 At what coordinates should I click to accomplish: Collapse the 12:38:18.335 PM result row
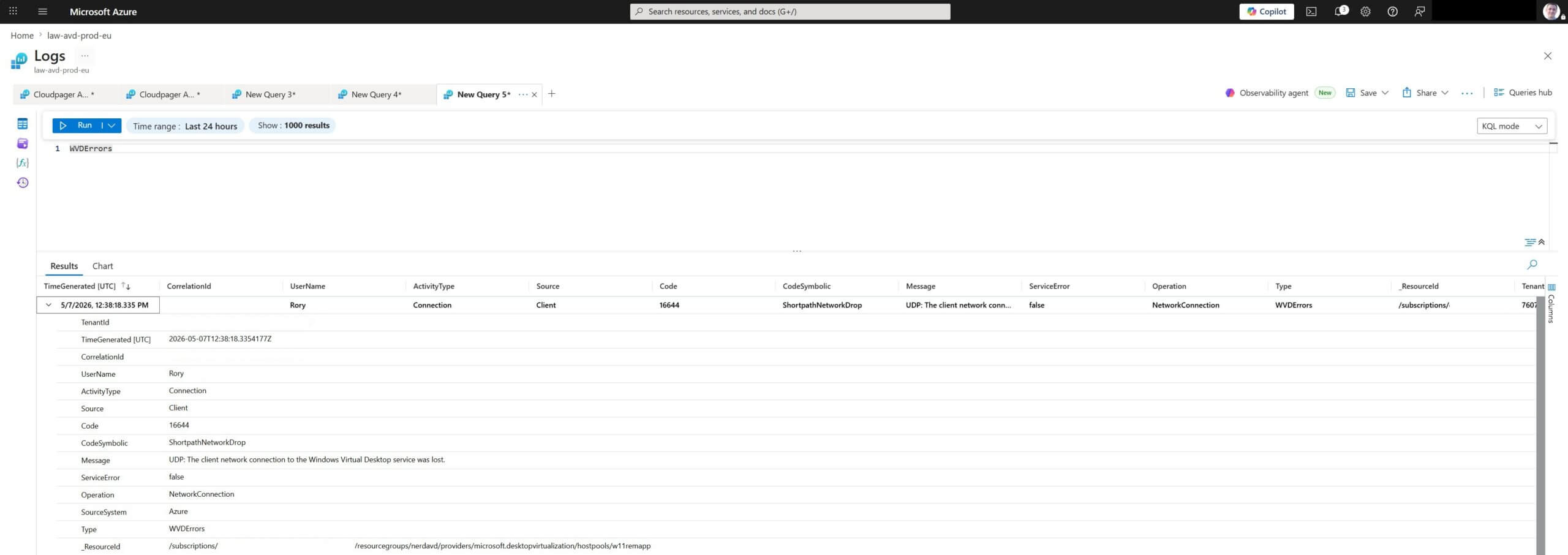[x=48, y=305]
